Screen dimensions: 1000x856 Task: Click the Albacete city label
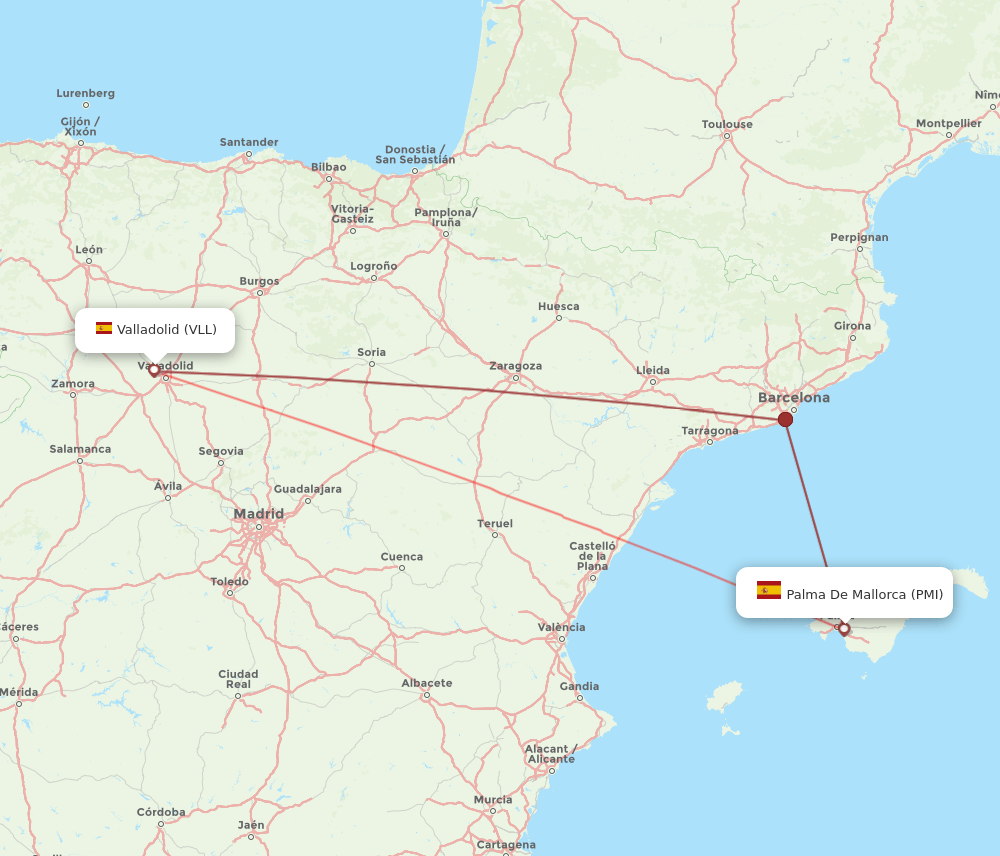click(427, 683)
